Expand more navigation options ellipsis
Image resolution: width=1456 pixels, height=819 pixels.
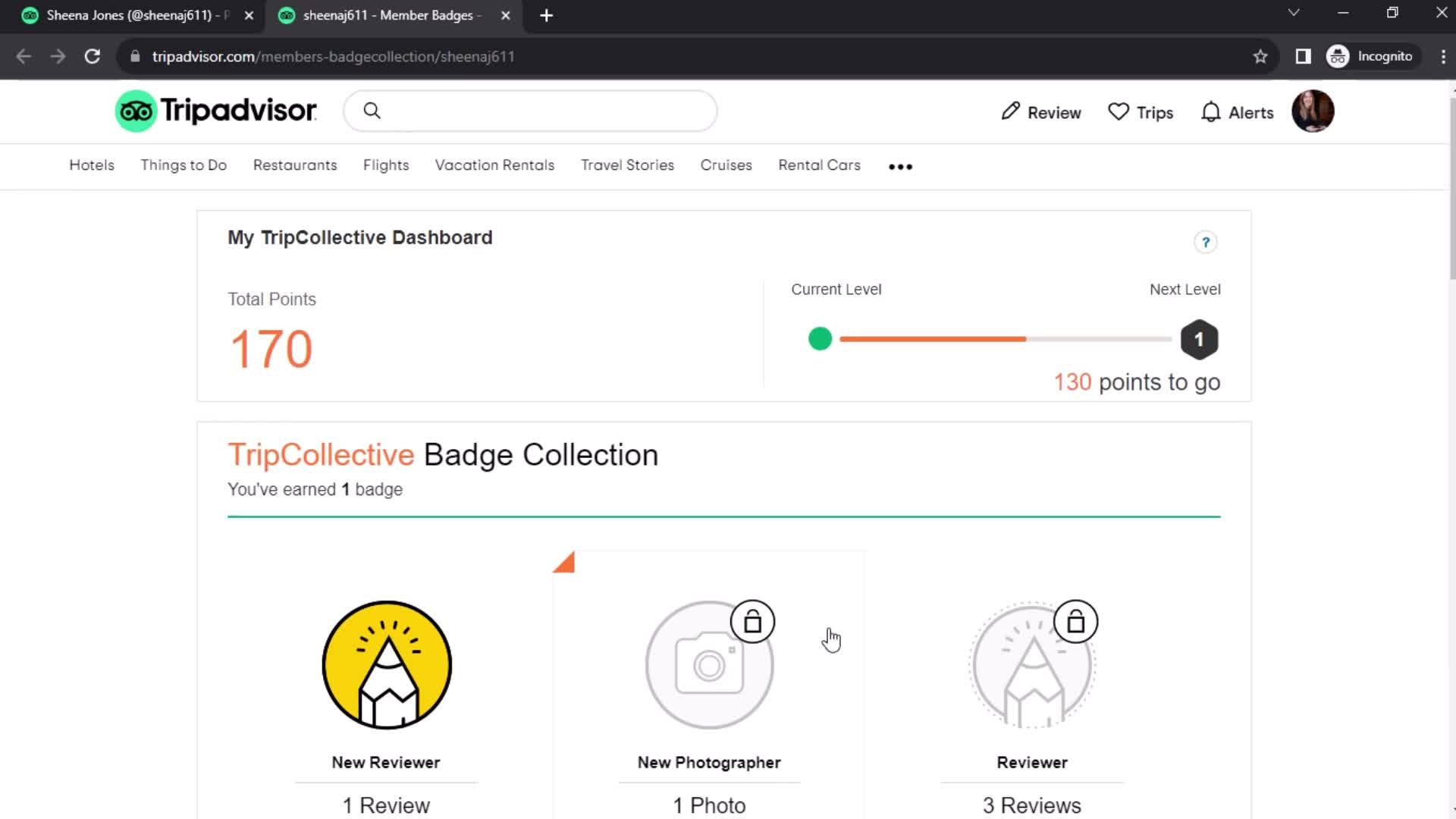900,167
